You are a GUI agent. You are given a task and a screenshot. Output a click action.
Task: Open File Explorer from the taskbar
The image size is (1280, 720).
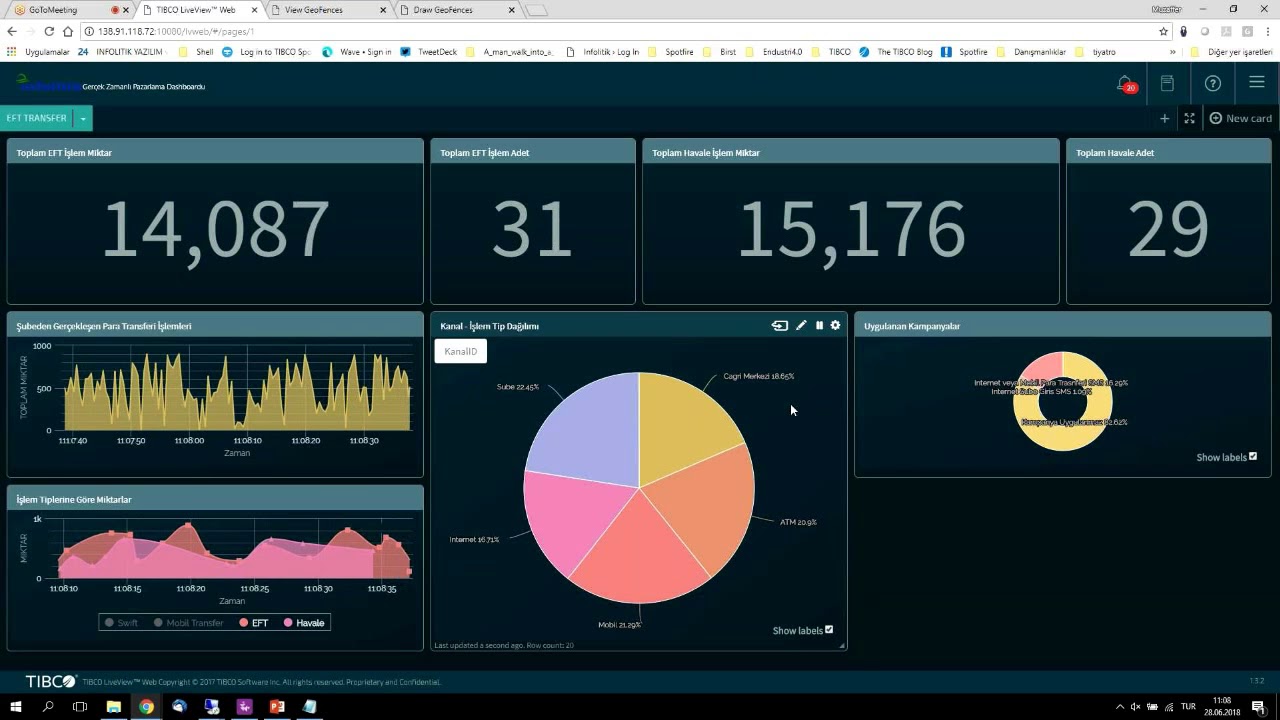[114, 706]
